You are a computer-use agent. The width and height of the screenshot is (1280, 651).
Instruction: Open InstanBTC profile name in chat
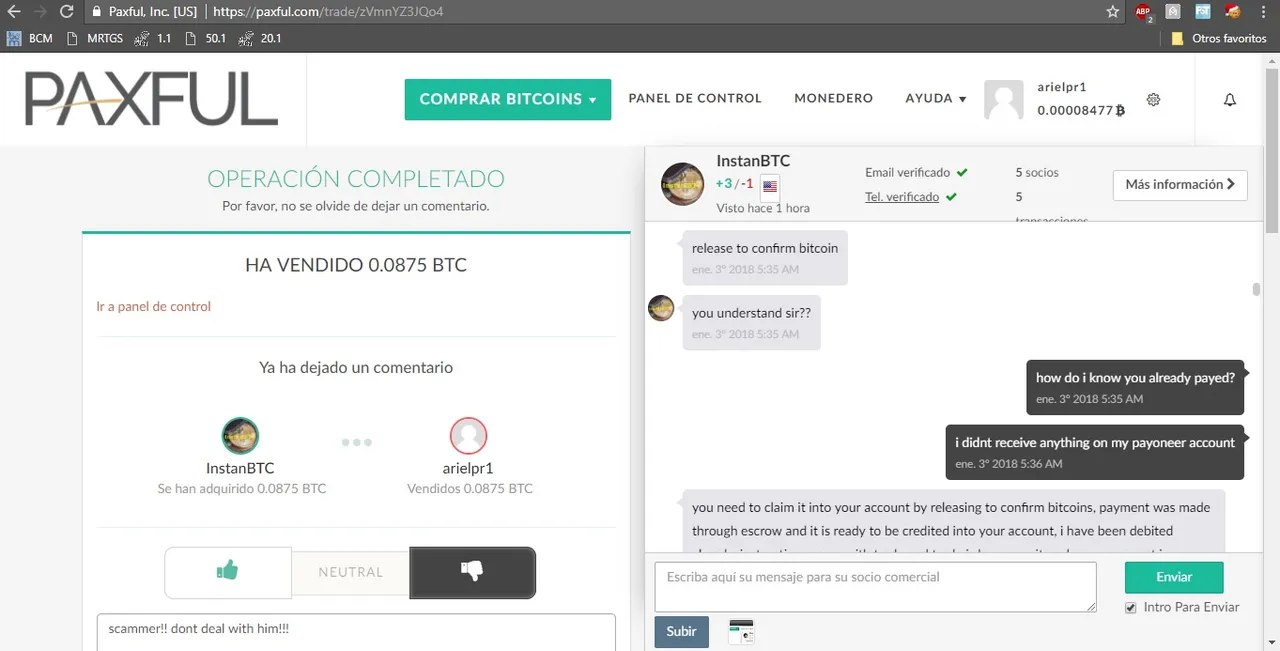(x=753, y=161)
